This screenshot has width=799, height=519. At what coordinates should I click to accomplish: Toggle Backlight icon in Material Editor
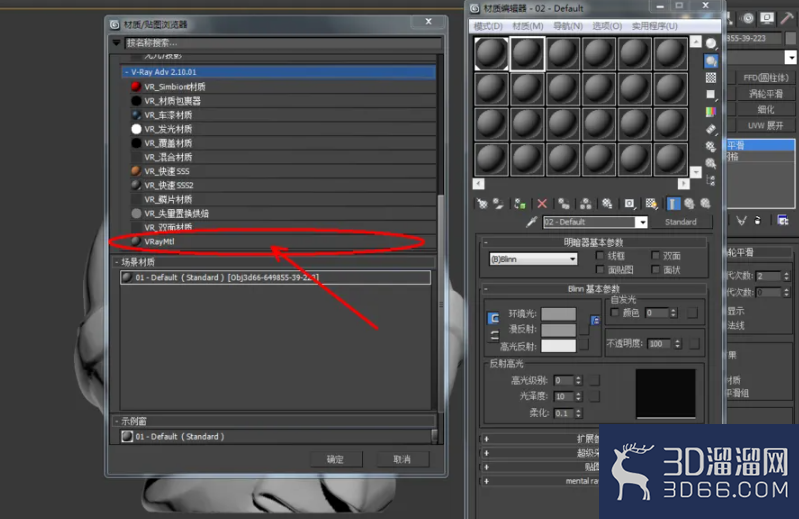click(x=711, y=61)
